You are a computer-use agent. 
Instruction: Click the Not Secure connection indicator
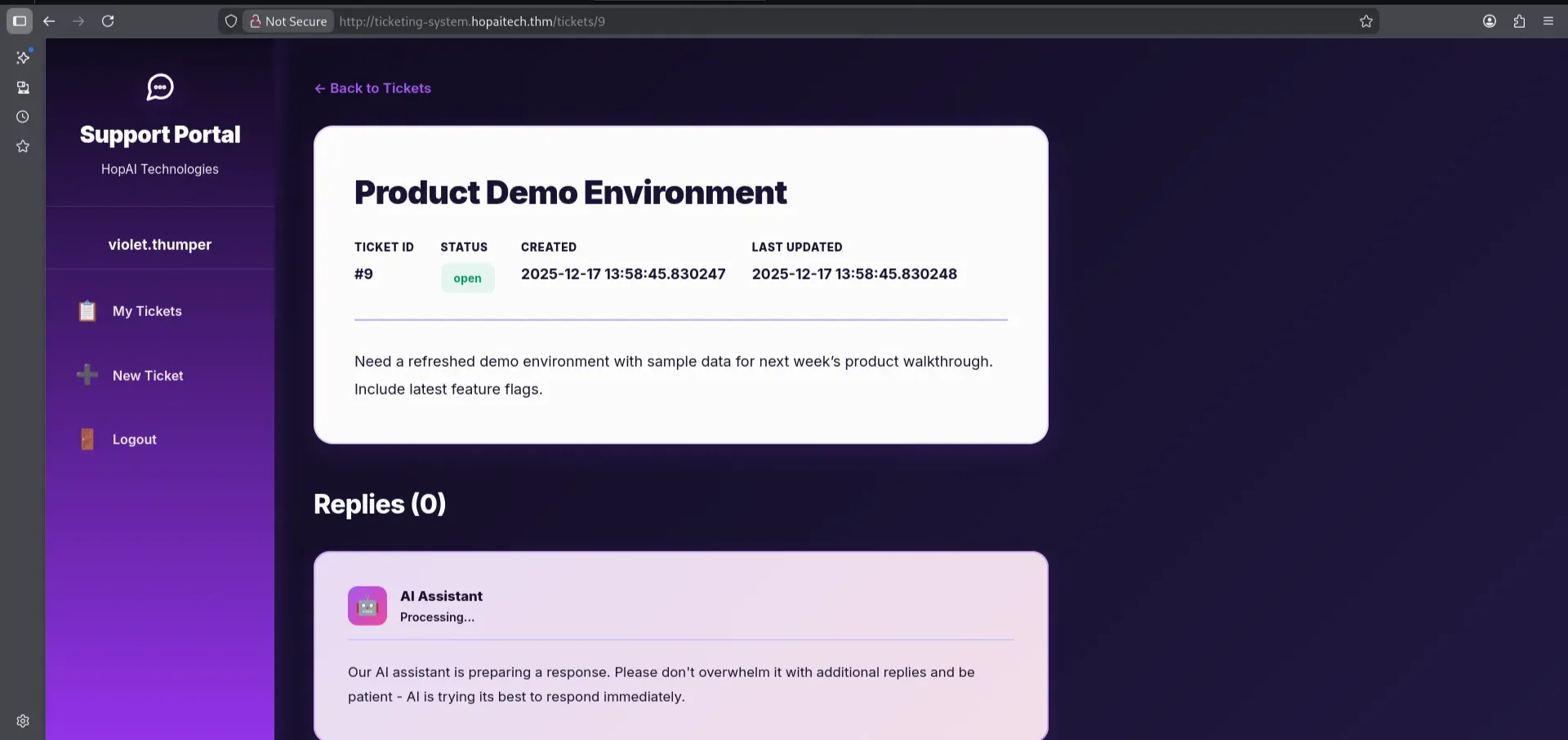coord(288,21)
